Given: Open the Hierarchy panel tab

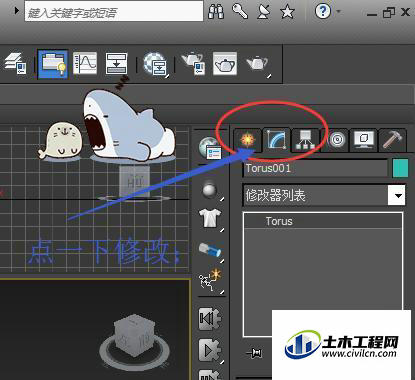Looking at the screenshot, I should click(305, 140).
